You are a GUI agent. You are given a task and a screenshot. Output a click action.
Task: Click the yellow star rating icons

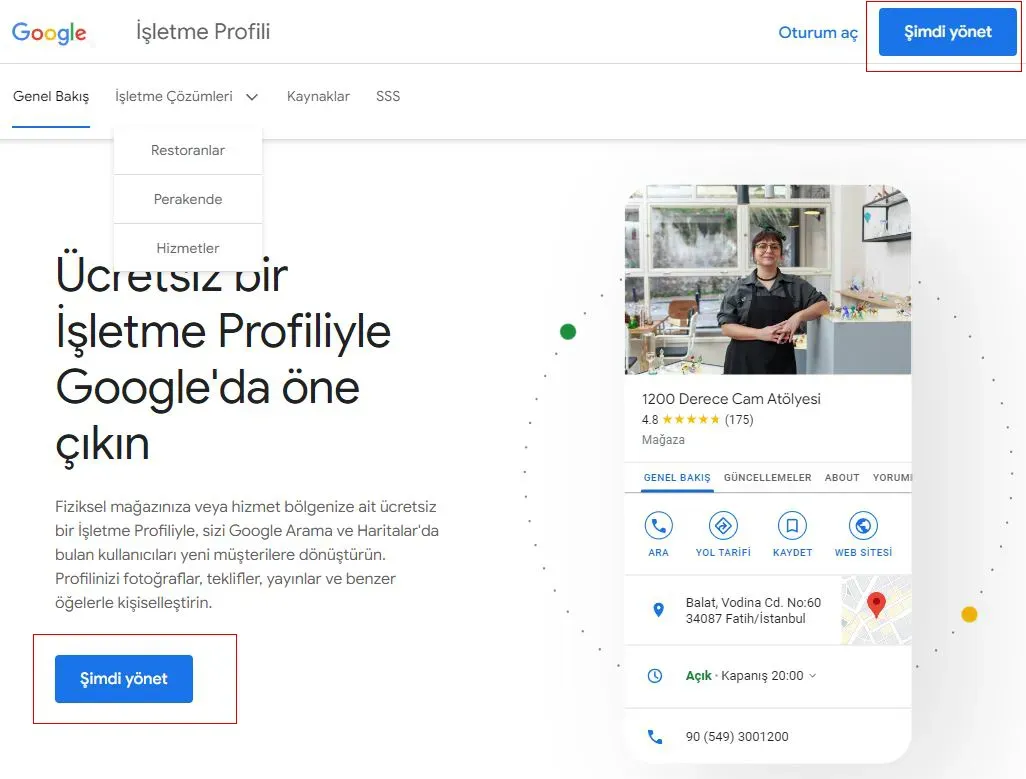click(x=691, y=419)
